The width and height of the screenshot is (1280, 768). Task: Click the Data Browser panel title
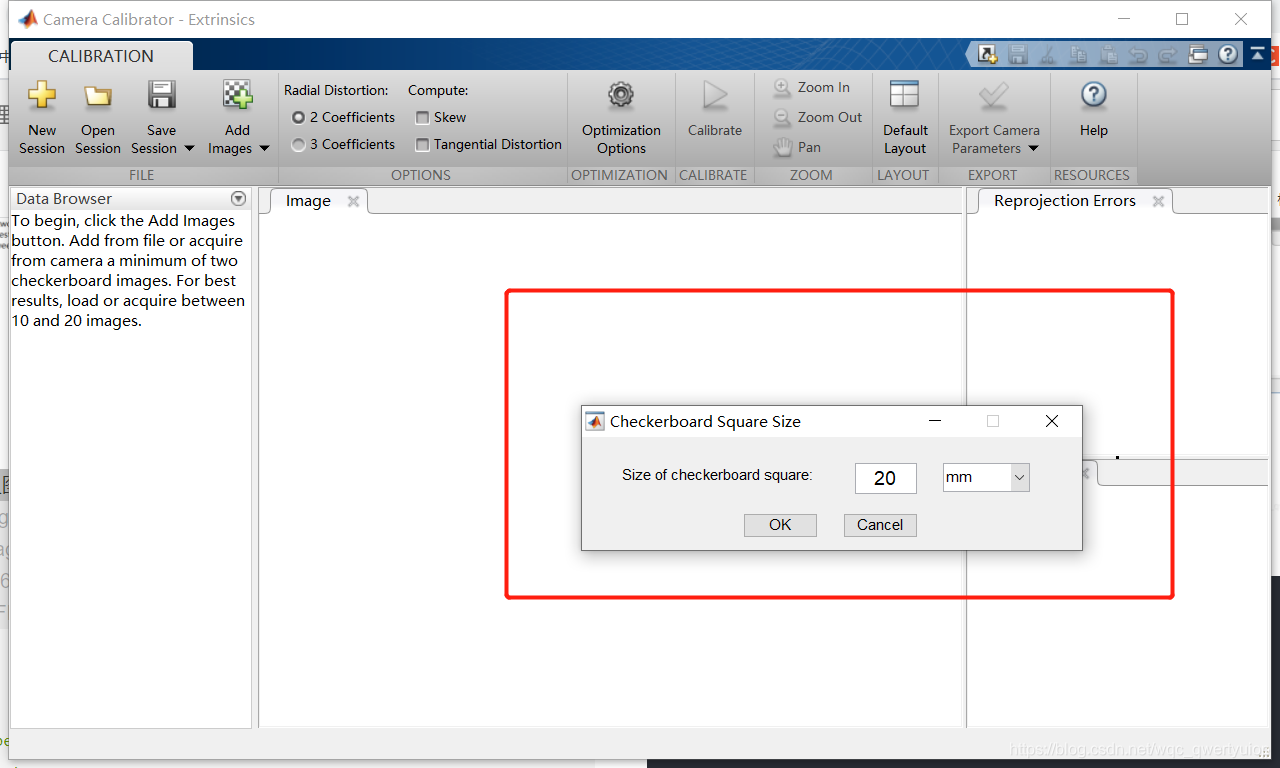tap(64, 198)
